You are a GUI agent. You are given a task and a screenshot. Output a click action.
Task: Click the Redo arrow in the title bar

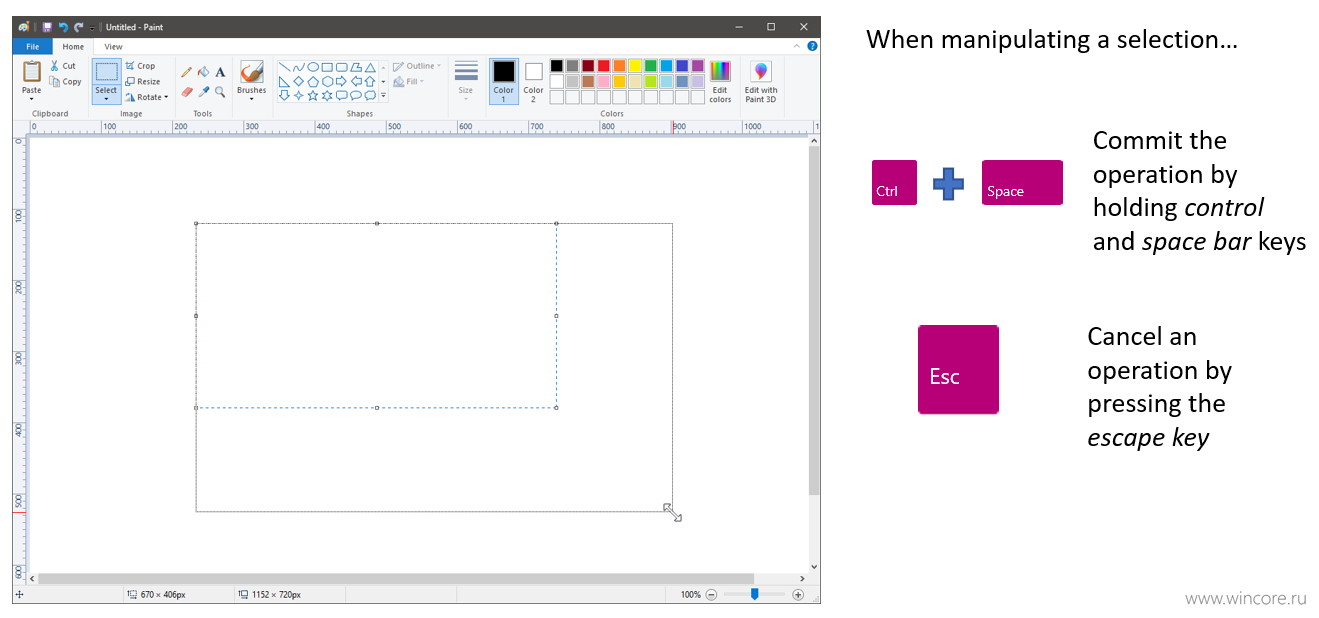pyautogui.click(x=78, y=27)
